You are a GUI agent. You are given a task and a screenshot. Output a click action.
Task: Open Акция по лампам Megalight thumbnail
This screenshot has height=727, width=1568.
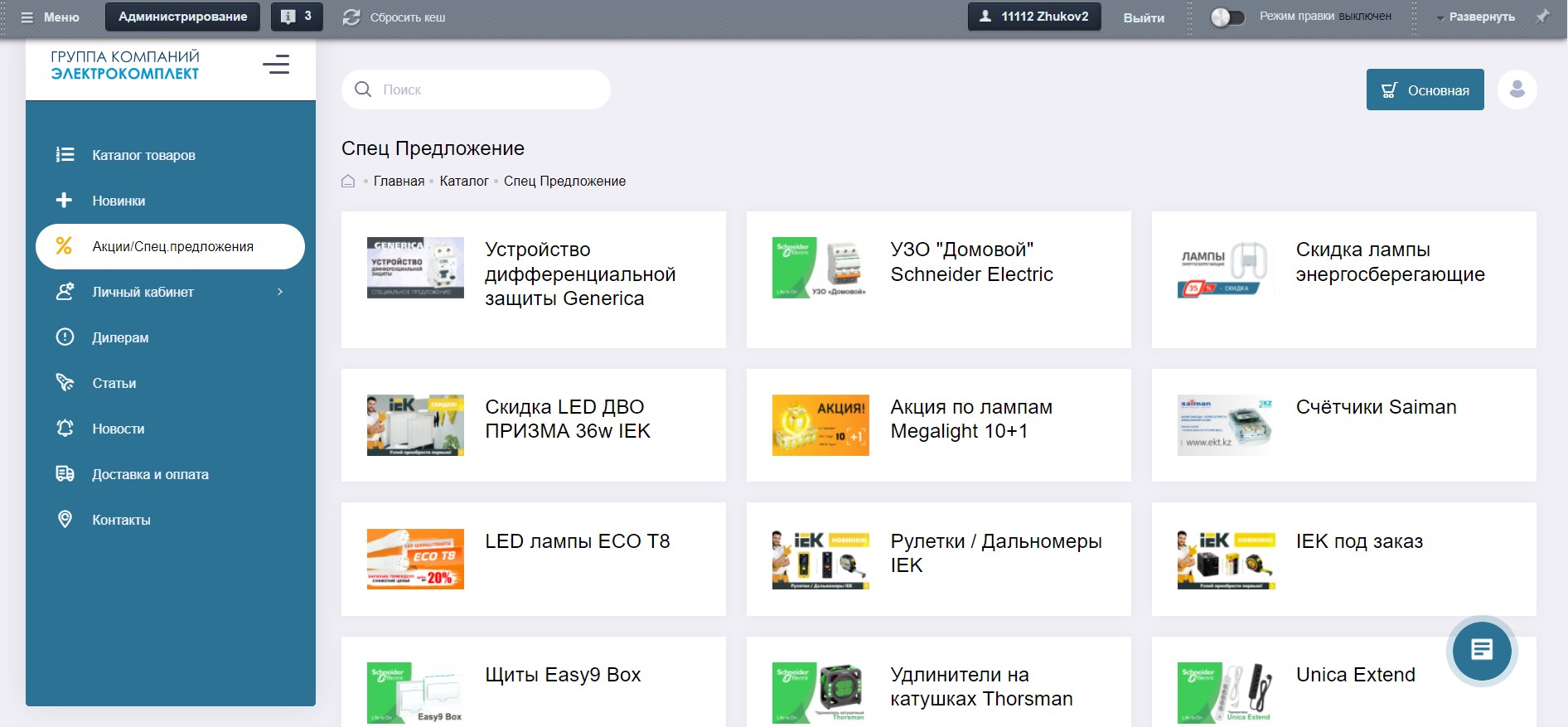tap(820, 425)
